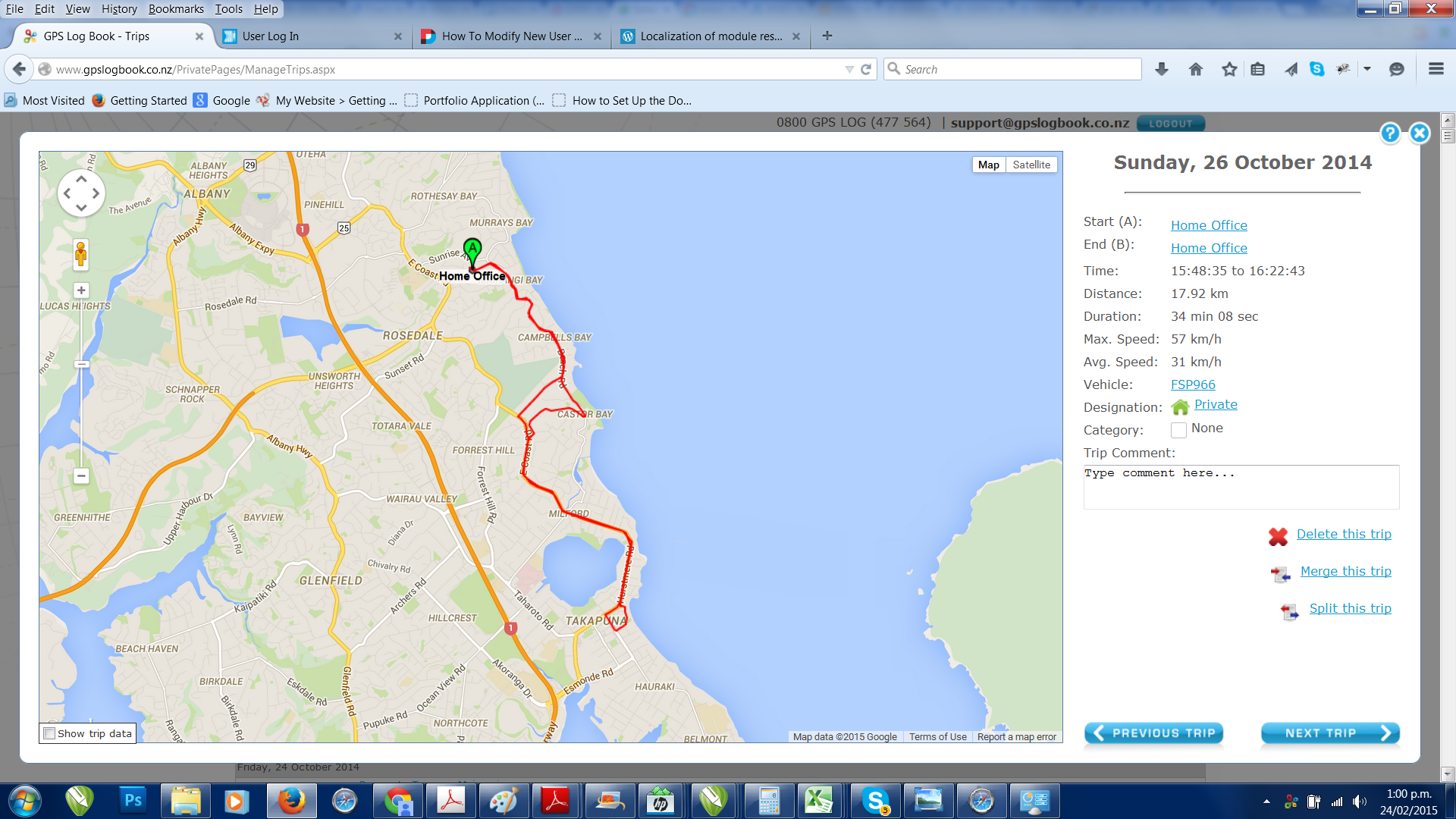Screen dimensions: 1456x819
Task: Open the Firefox hamburger menu
Action: (1436, 69)
